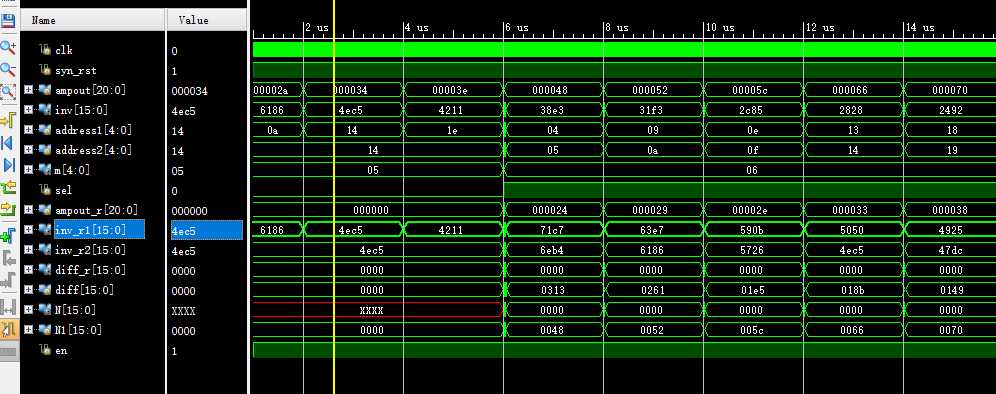Select the N1[15:0] signal name

(78, 330)
